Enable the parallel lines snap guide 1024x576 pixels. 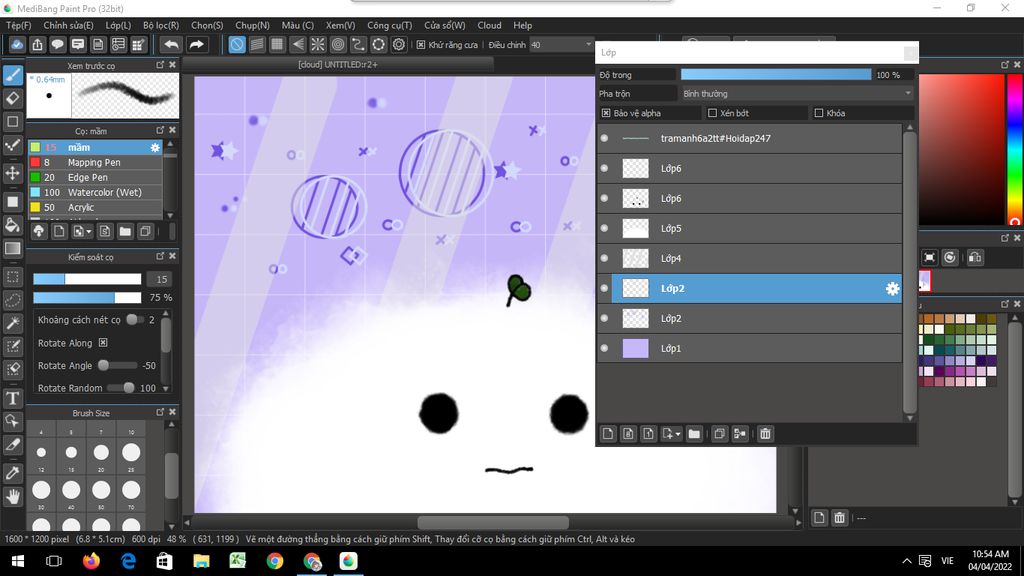tap(257, 44)
